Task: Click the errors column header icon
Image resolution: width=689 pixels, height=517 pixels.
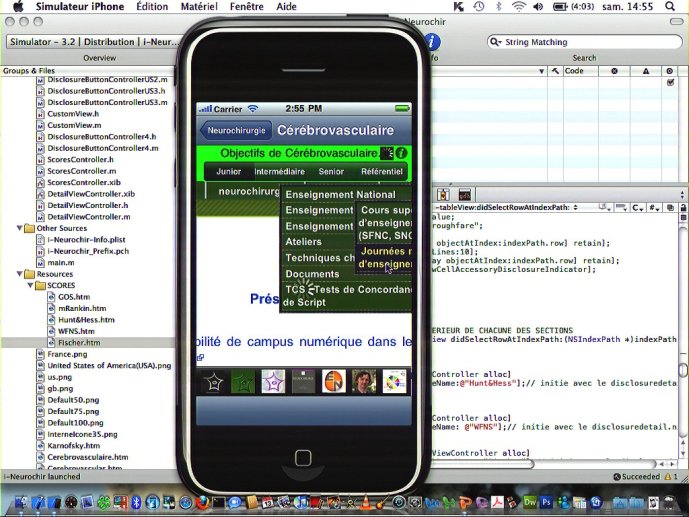Action: tap(614, 71)
